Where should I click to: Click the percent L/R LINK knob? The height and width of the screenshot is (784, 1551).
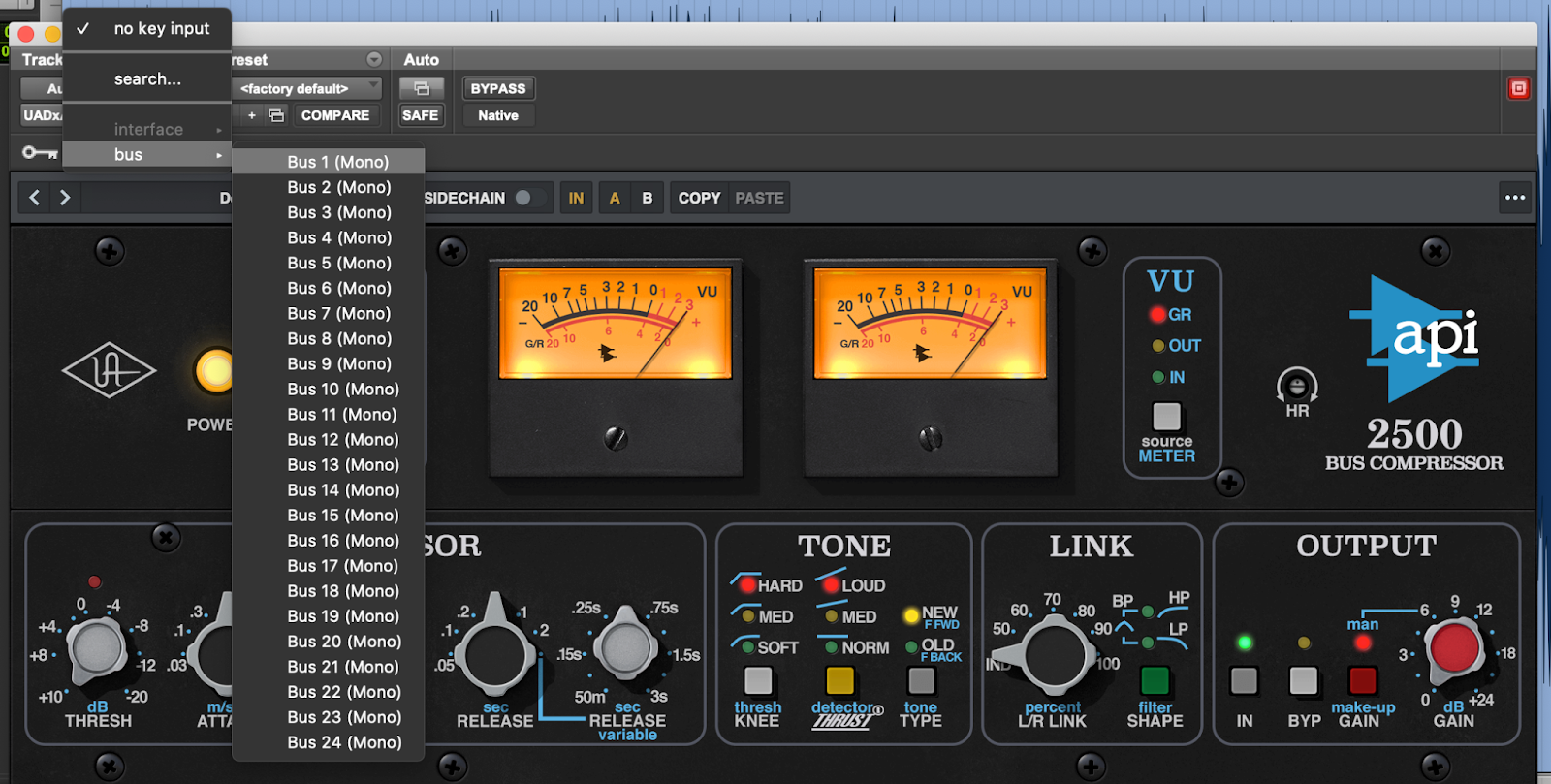(1055, 653)
